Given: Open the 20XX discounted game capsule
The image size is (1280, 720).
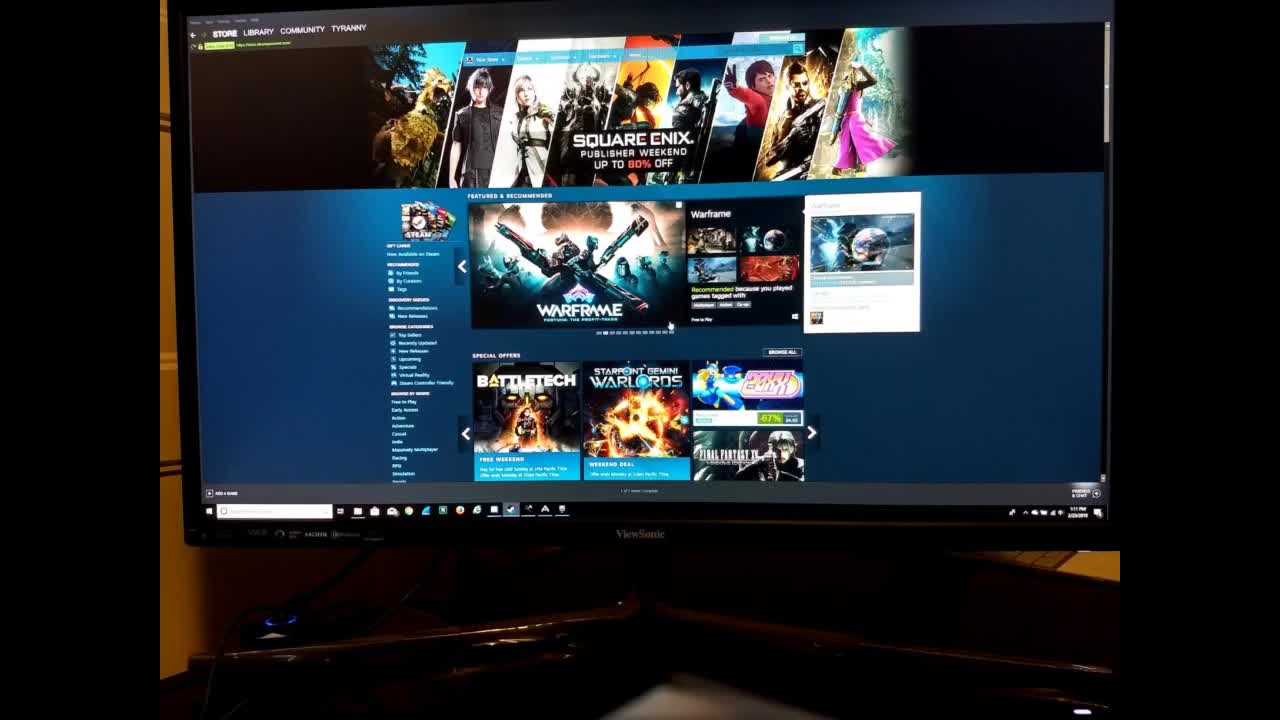Looking at the screenshot, I should 748,394.
